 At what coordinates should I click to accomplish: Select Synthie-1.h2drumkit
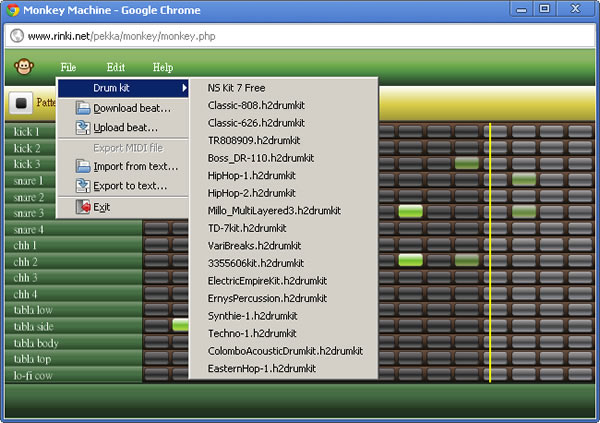[284, 316]
